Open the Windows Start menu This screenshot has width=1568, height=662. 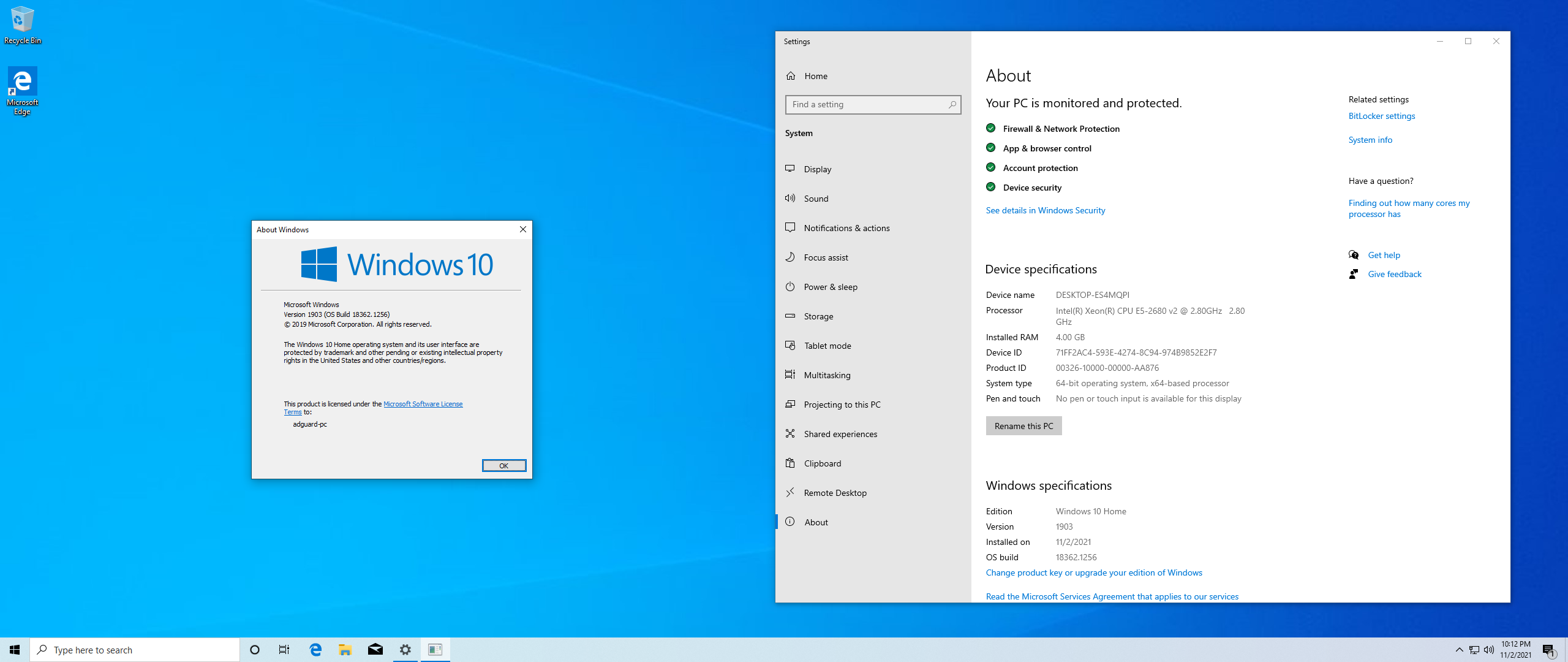(15, 650)
